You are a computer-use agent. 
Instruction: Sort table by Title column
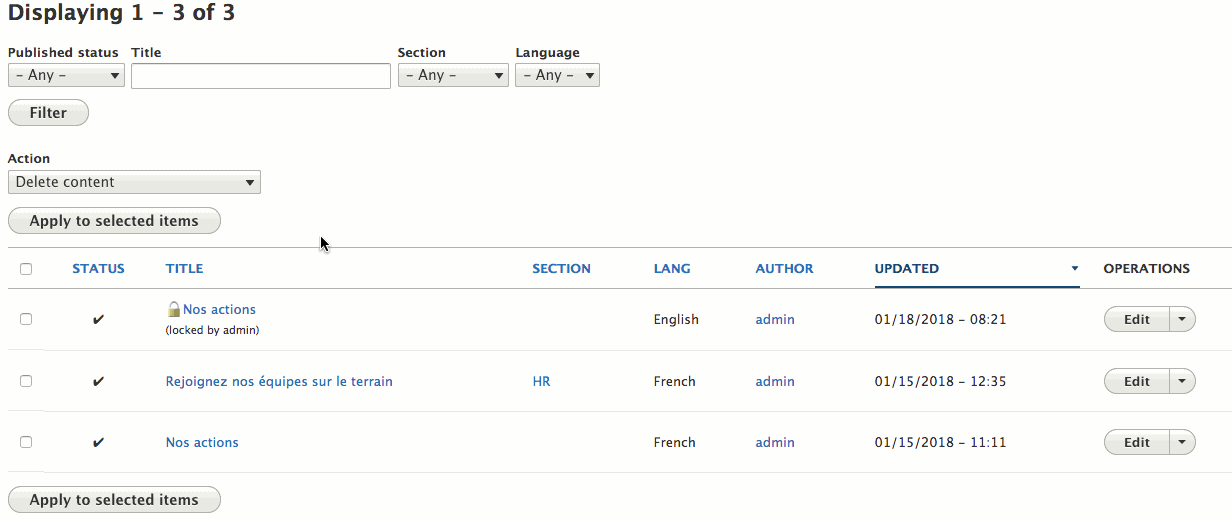pos(184,268)
